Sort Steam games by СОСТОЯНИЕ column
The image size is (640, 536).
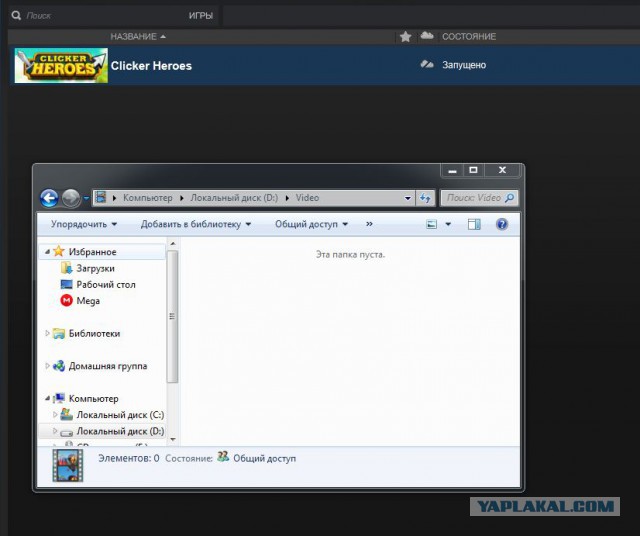pyautogui.click(x=469, y=36)
